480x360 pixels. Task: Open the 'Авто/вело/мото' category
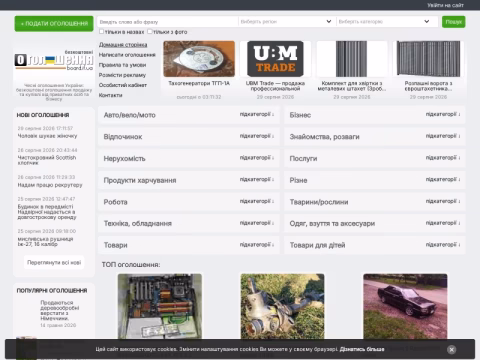coord(130,115)
